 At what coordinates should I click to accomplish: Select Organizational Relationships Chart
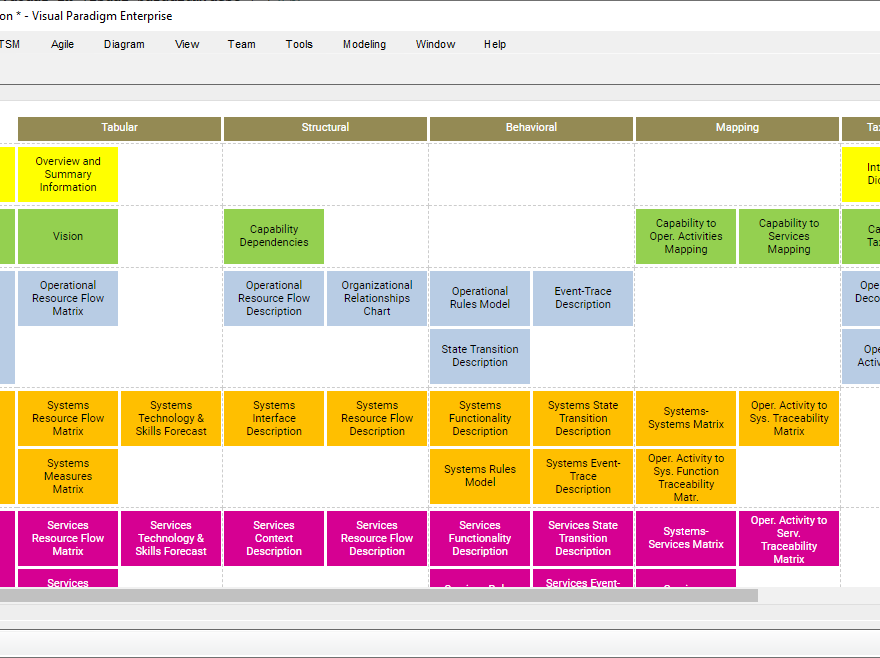pyautogui.click(x=377, y=298)
